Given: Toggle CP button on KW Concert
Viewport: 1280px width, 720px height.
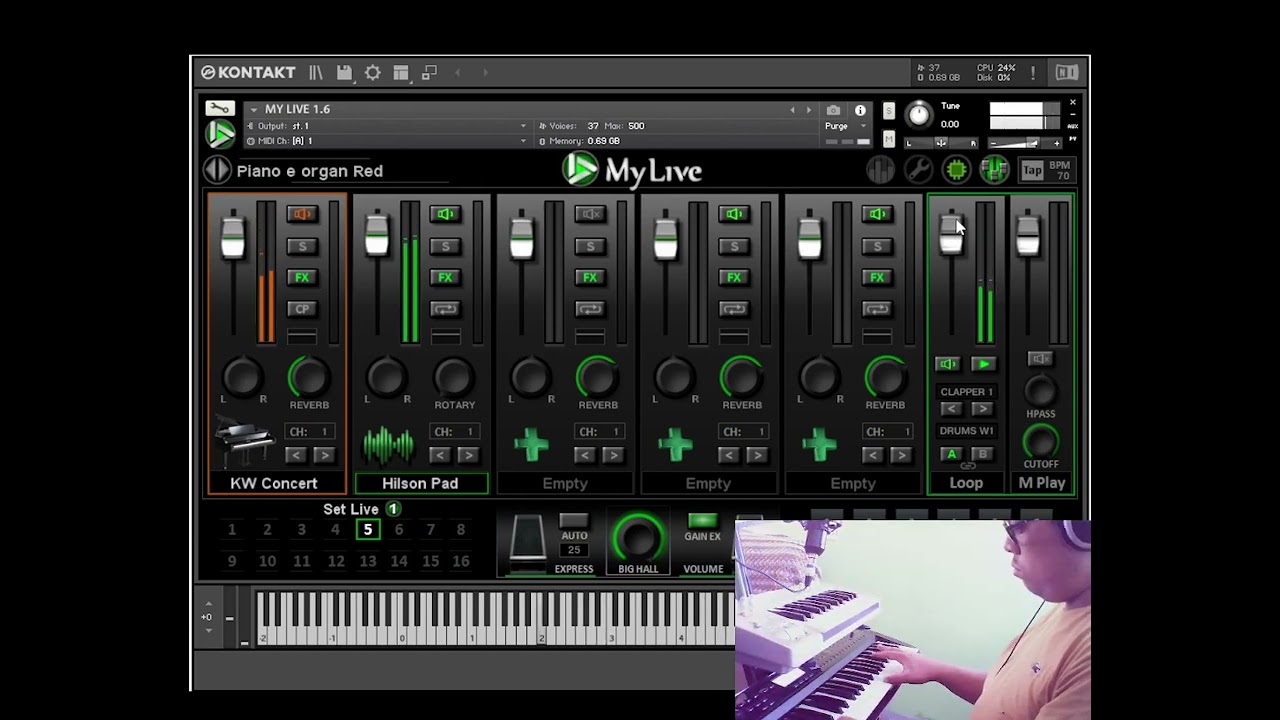Looking at the screenshot, I should point(302,309).
